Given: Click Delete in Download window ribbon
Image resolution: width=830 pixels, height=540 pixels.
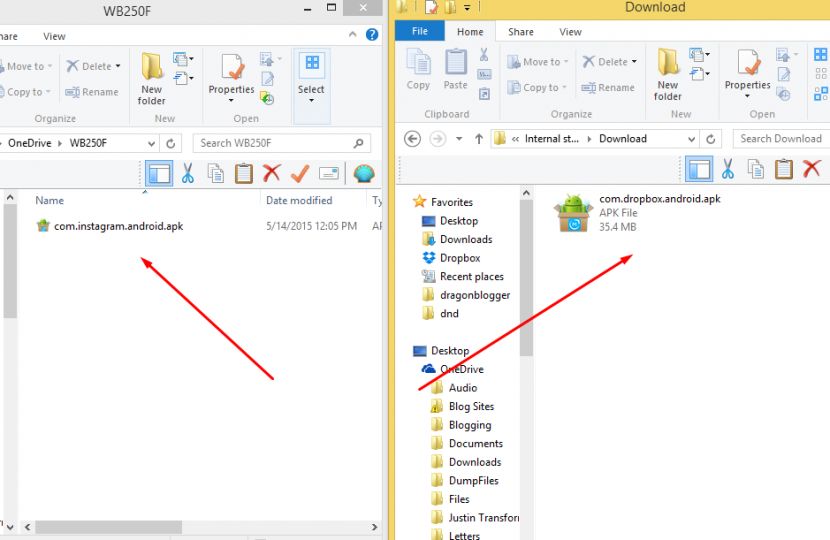Looking at the screenshot, I should coord(605,62).
